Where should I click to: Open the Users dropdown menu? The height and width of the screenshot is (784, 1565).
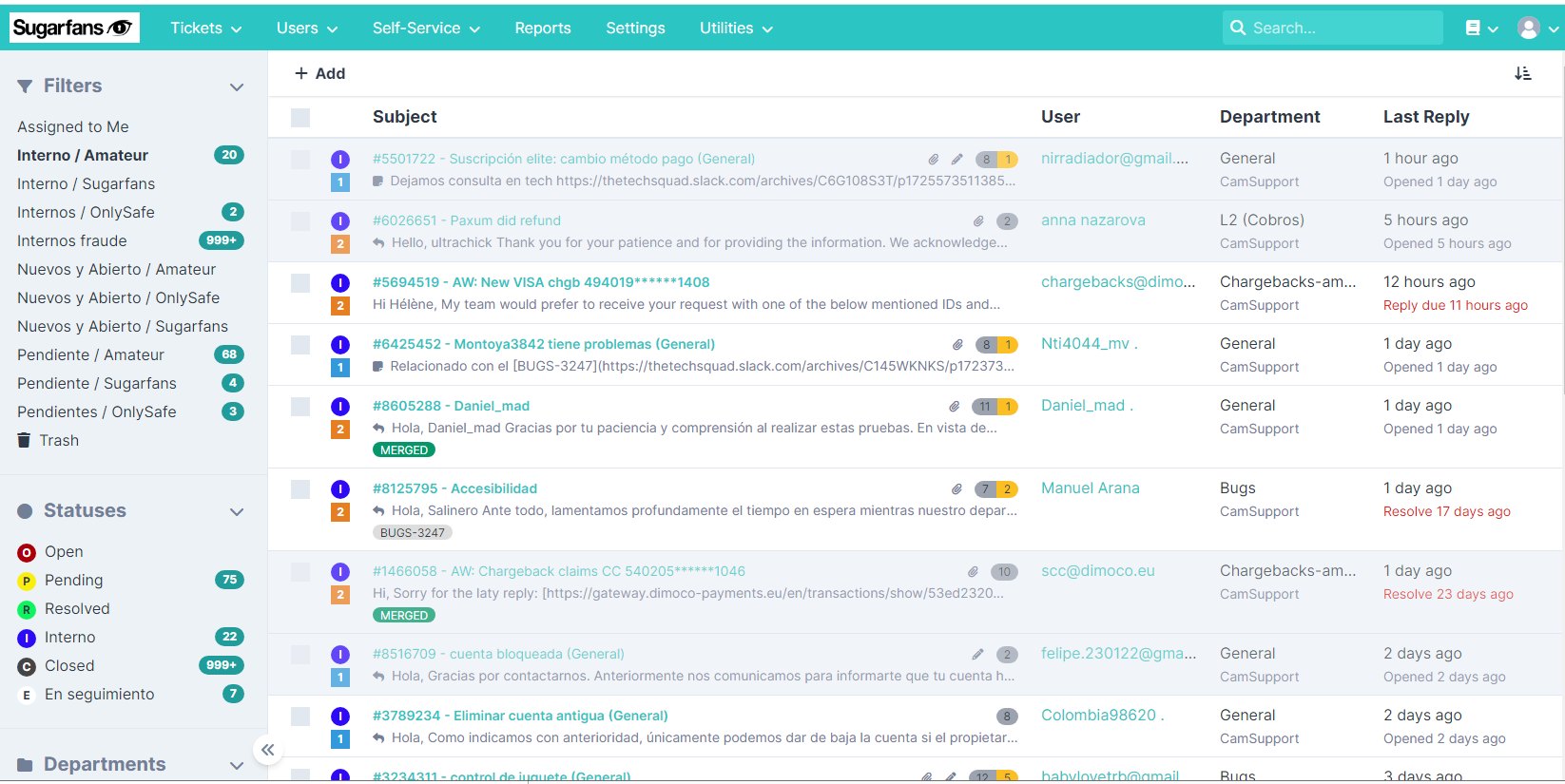(307, 29)
